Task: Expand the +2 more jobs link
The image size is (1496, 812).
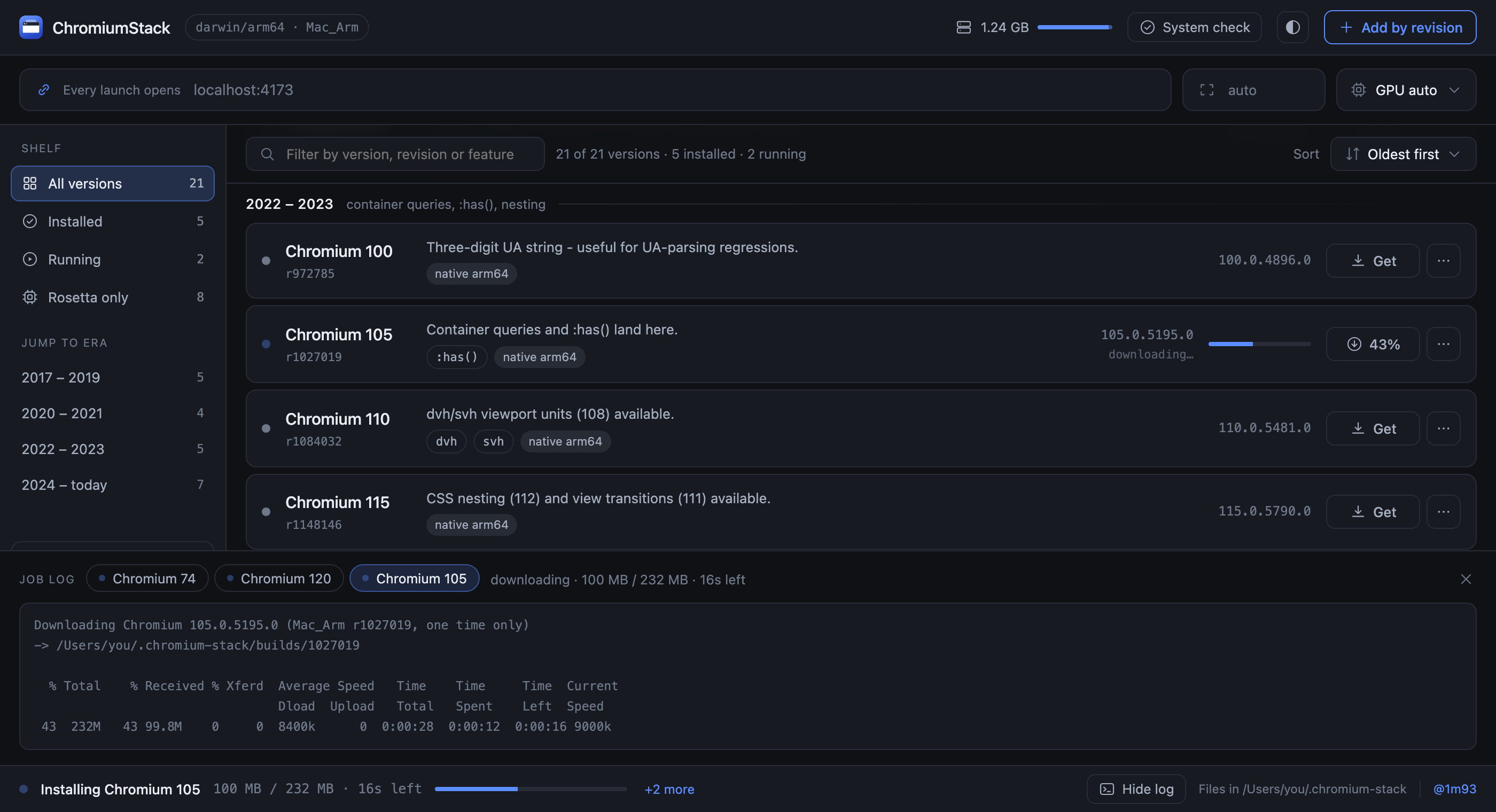Action: 669,790
